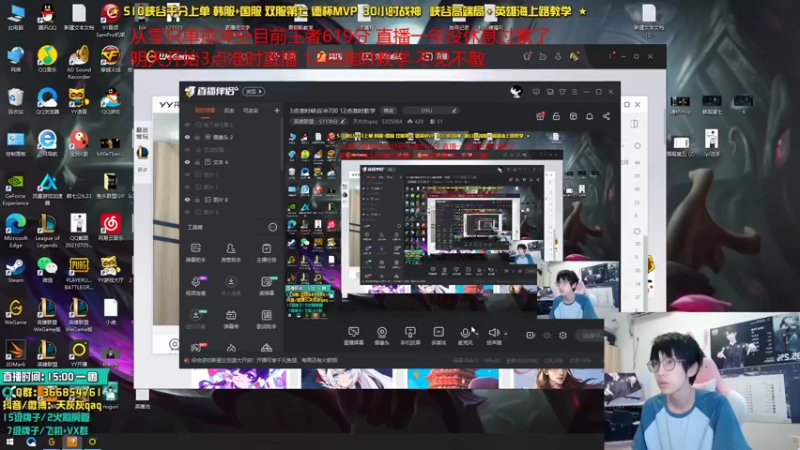Open the 3DMark desktop icon
Viewport: 800px width, 450px height.
coord(15,354)
